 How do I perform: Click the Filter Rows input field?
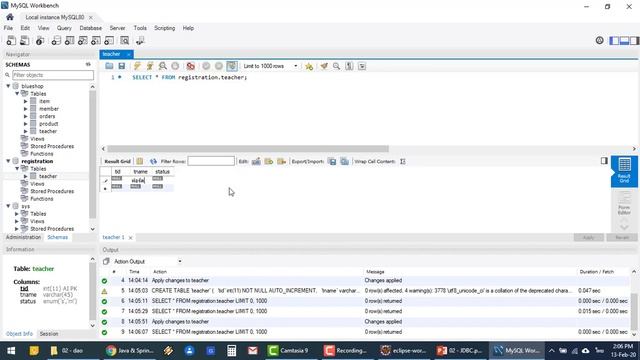click(211, 161)
